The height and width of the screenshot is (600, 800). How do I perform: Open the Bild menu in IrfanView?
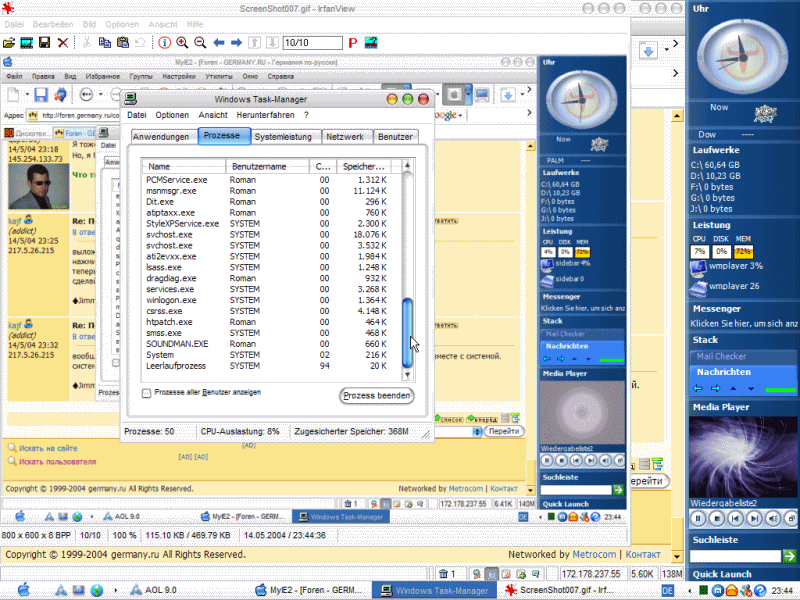click(89, 24)
